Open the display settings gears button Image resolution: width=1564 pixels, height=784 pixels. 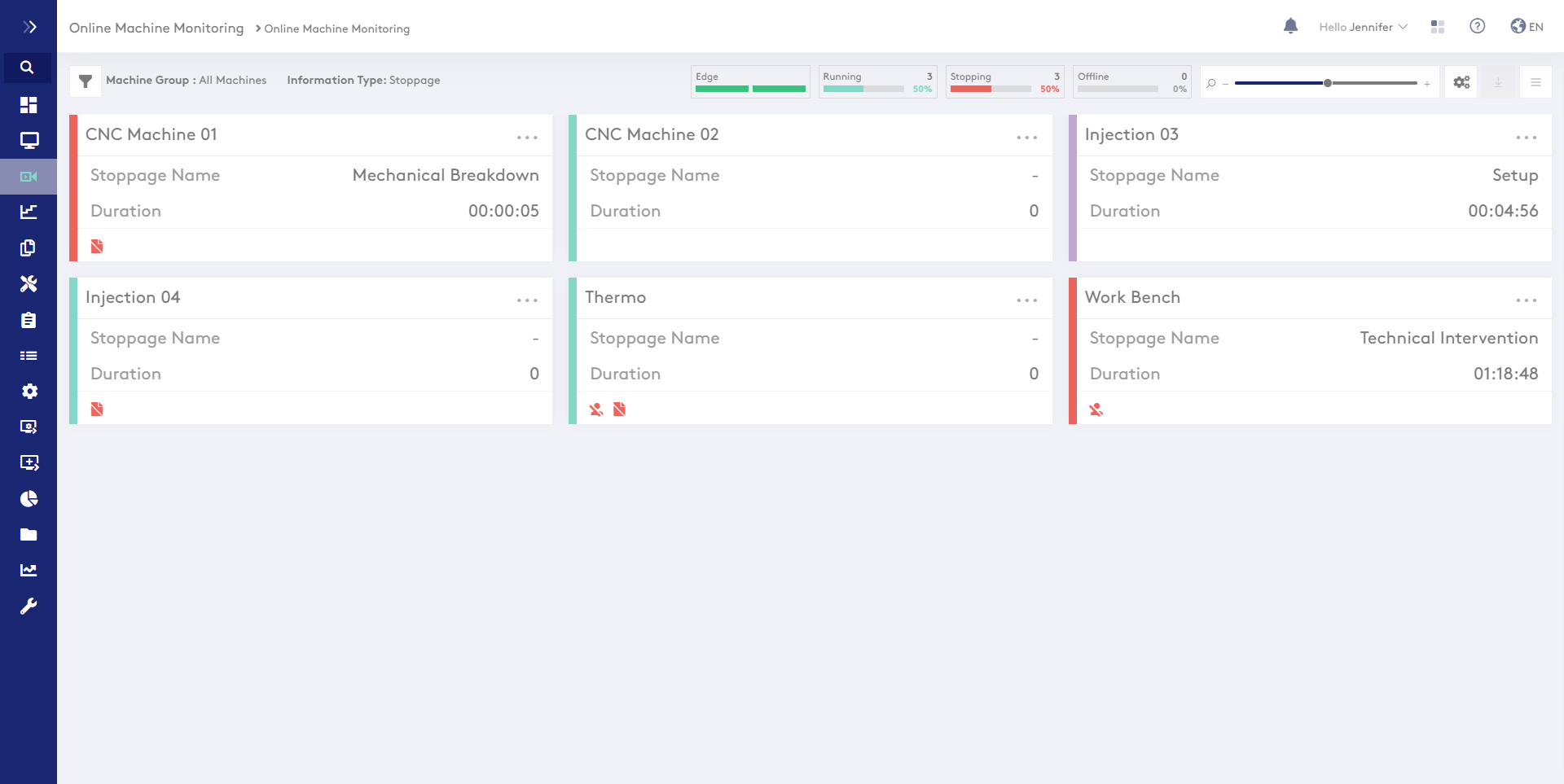pyautogui.click(x=1461, y=82)
